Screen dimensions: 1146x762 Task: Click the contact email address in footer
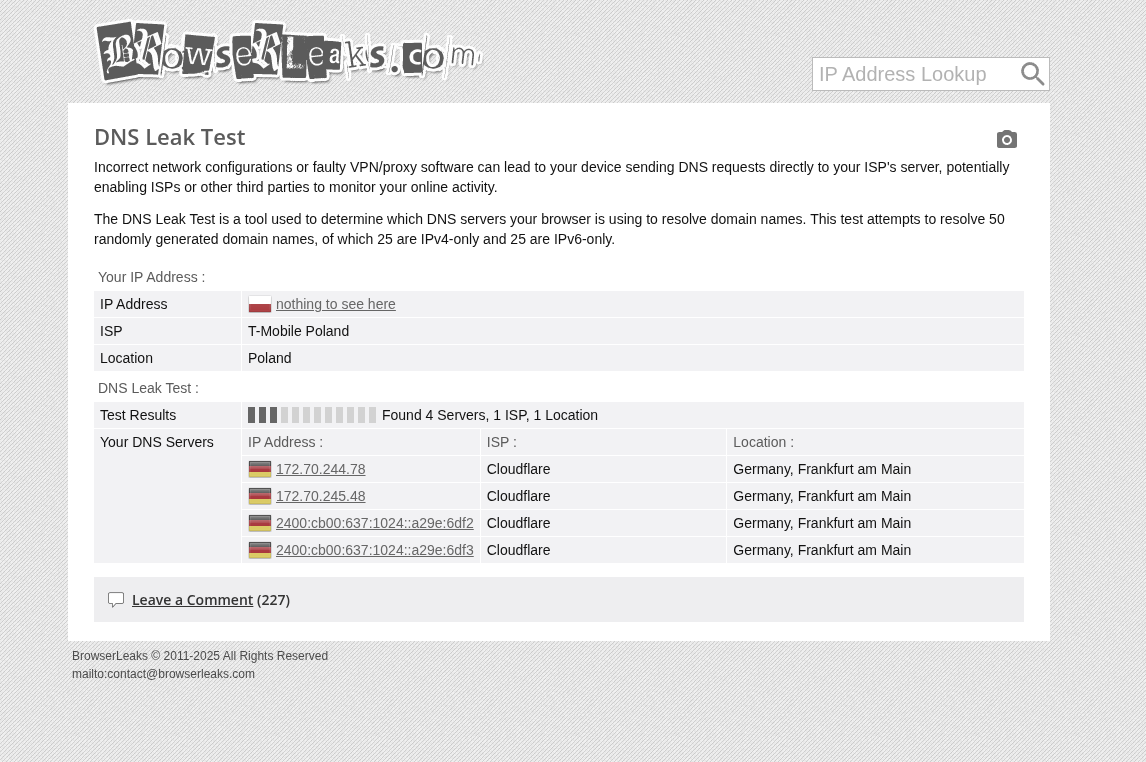tap(163, 674)
